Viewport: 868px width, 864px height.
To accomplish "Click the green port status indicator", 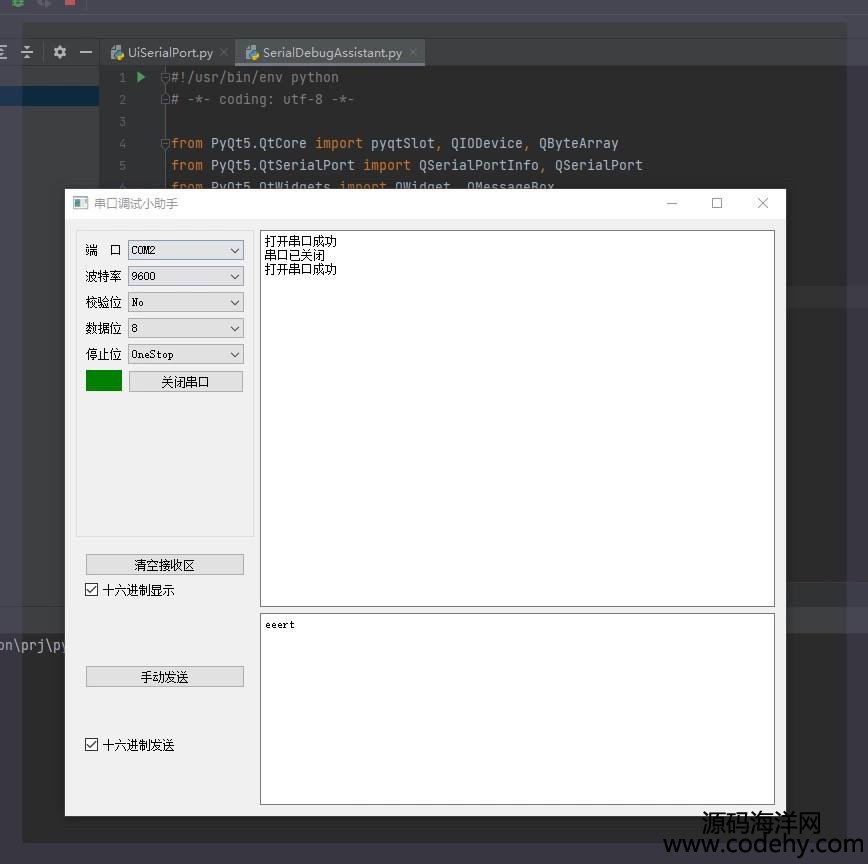I will tap(104, 381).
